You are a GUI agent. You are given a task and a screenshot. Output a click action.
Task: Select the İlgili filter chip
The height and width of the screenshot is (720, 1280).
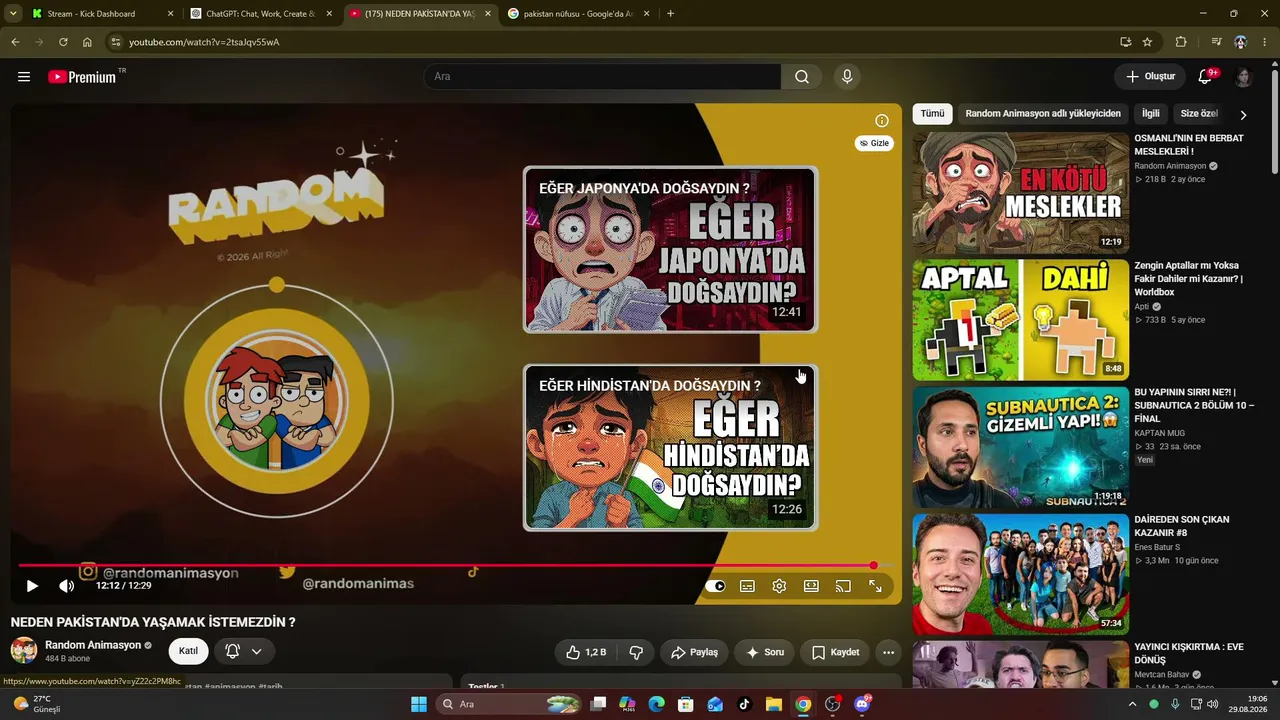1151,114
